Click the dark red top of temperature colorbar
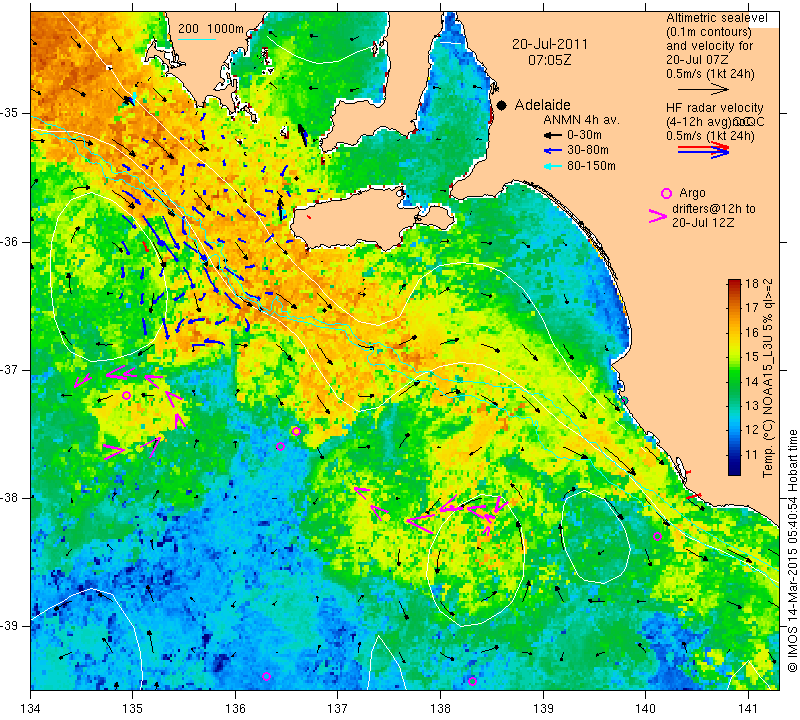800x720 pixels. (734, 283)
